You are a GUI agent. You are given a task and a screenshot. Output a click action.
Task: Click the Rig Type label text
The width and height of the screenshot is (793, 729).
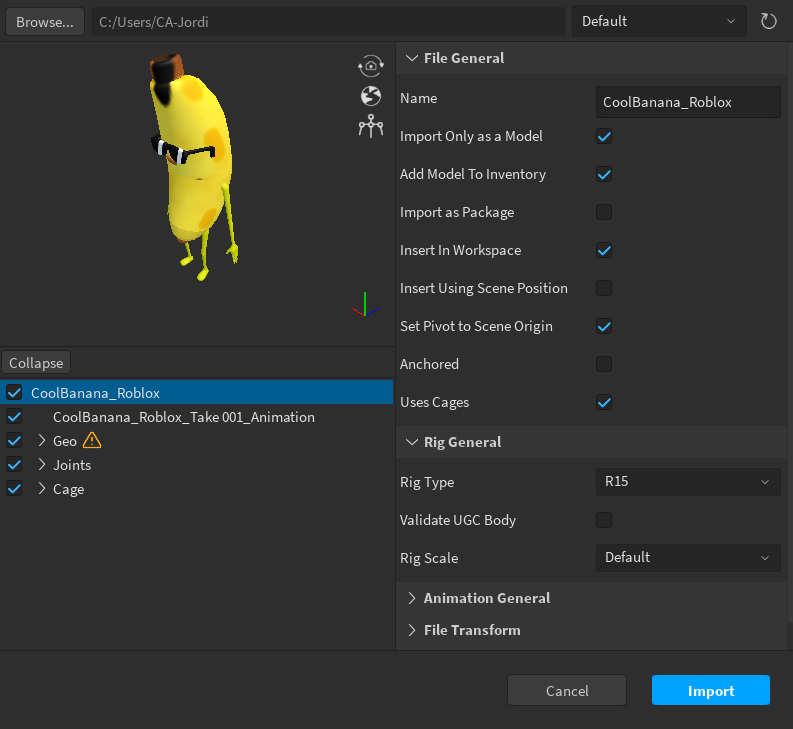click(x=427, y=482)
